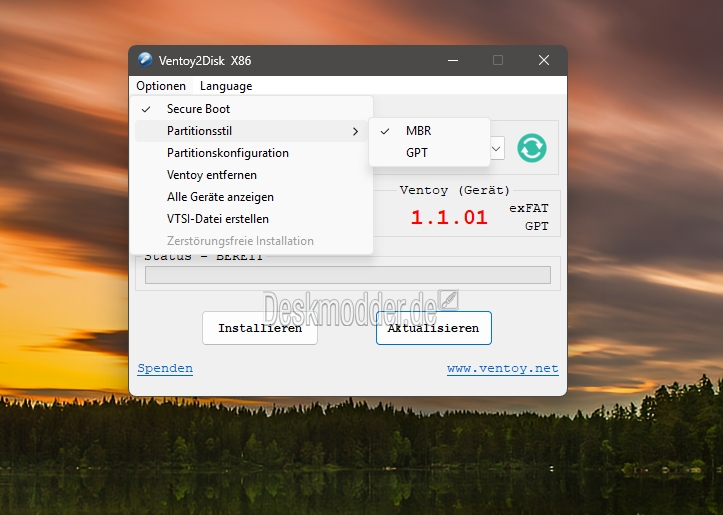This screenshot has width=723, height=515.
Task: Open the device dropdown arrow
Action: 497,148
